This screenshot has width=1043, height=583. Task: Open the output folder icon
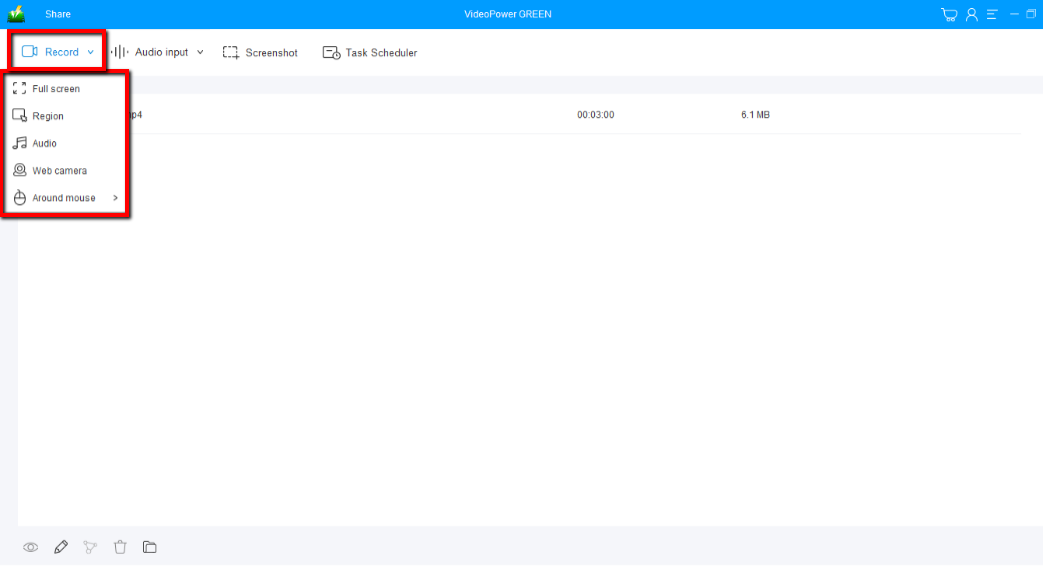[150, 547]
